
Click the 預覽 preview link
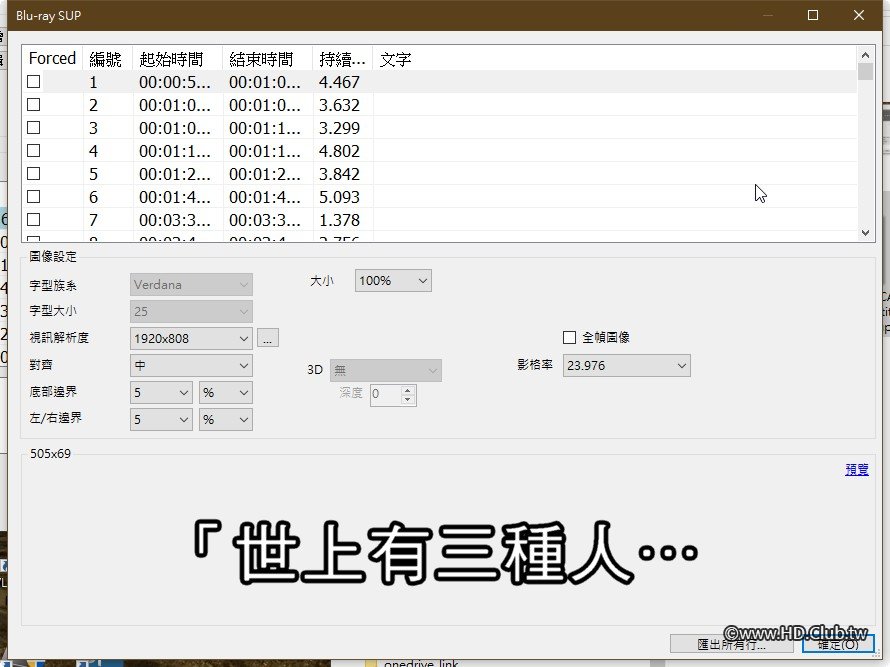(855, 468)
